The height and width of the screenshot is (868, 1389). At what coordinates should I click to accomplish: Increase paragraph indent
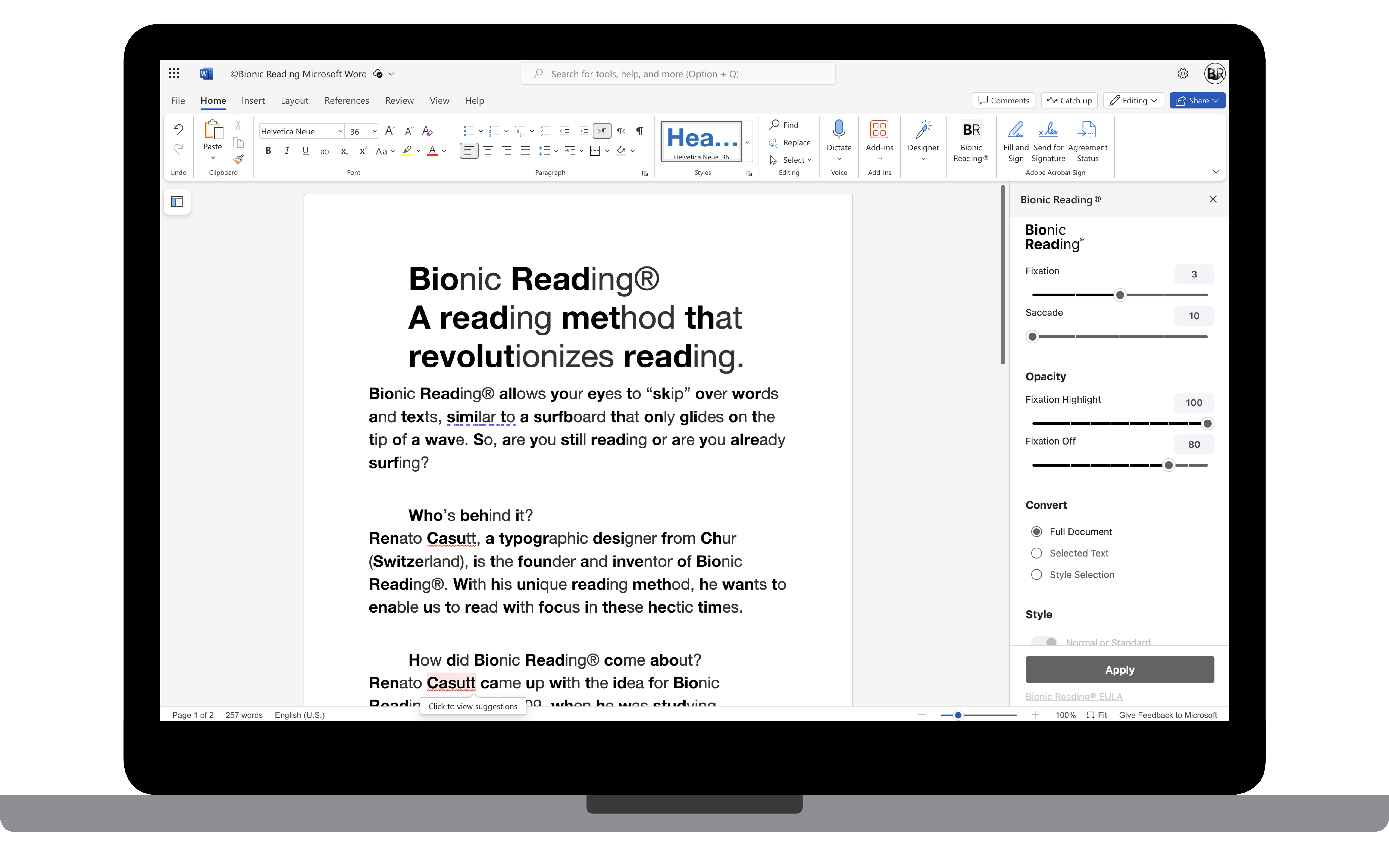(583, 131)
